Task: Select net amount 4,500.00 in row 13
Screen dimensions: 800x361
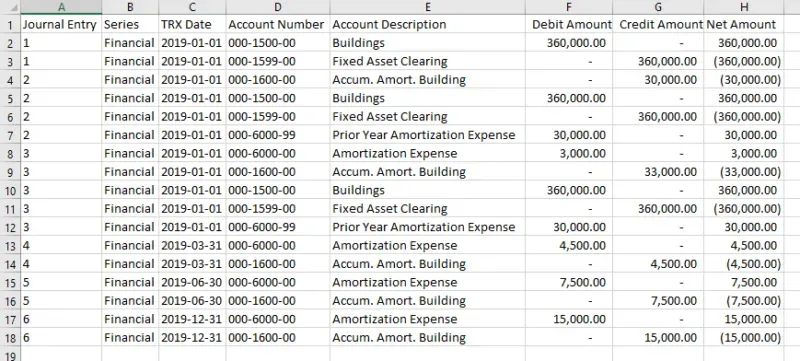Action: (744, 246)
